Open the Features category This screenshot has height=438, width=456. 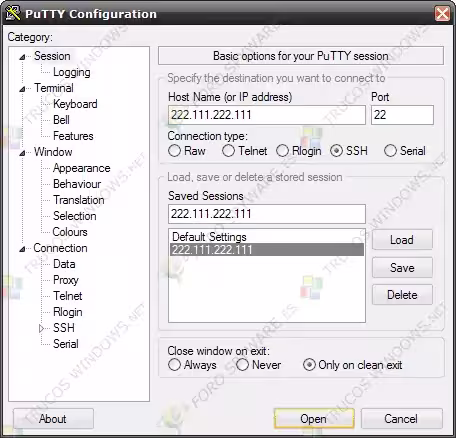coord(73,136)
